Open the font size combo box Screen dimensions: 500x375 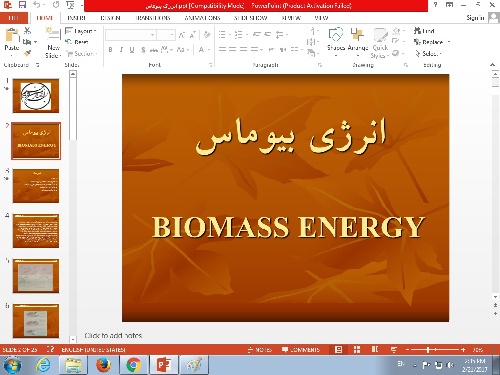pyautogui.click(x=166, y=35)
